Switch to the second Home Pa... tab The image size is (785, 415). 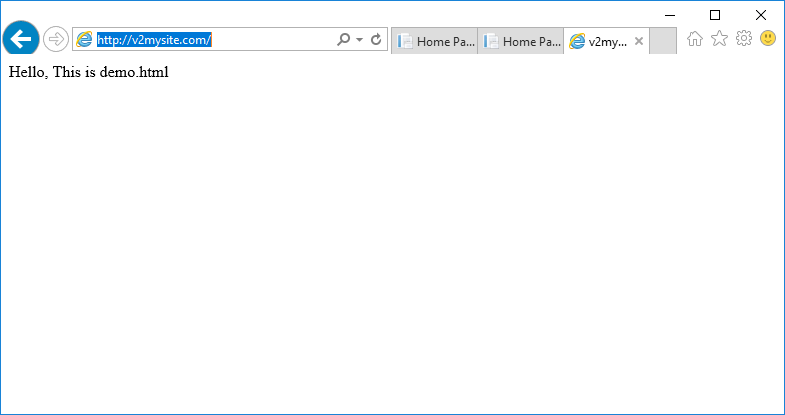(521, 41)
